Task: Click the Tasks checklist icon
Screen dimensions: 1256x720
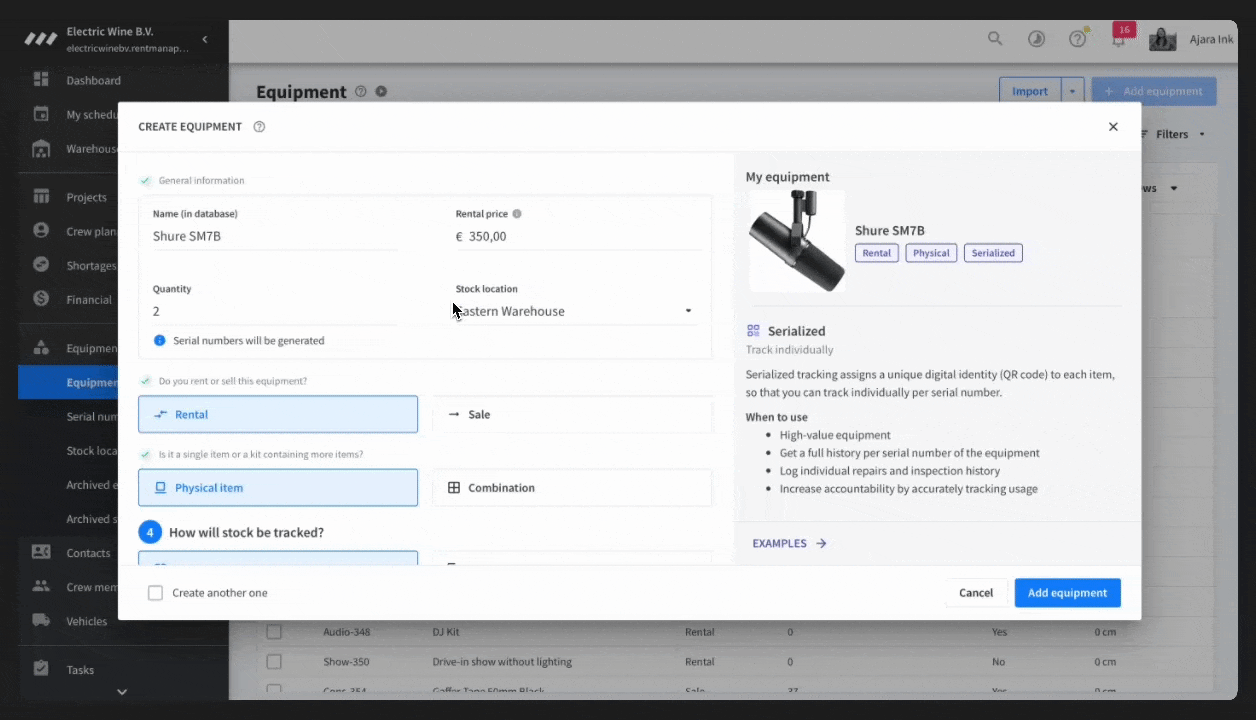Action: (x=41, y=669)
